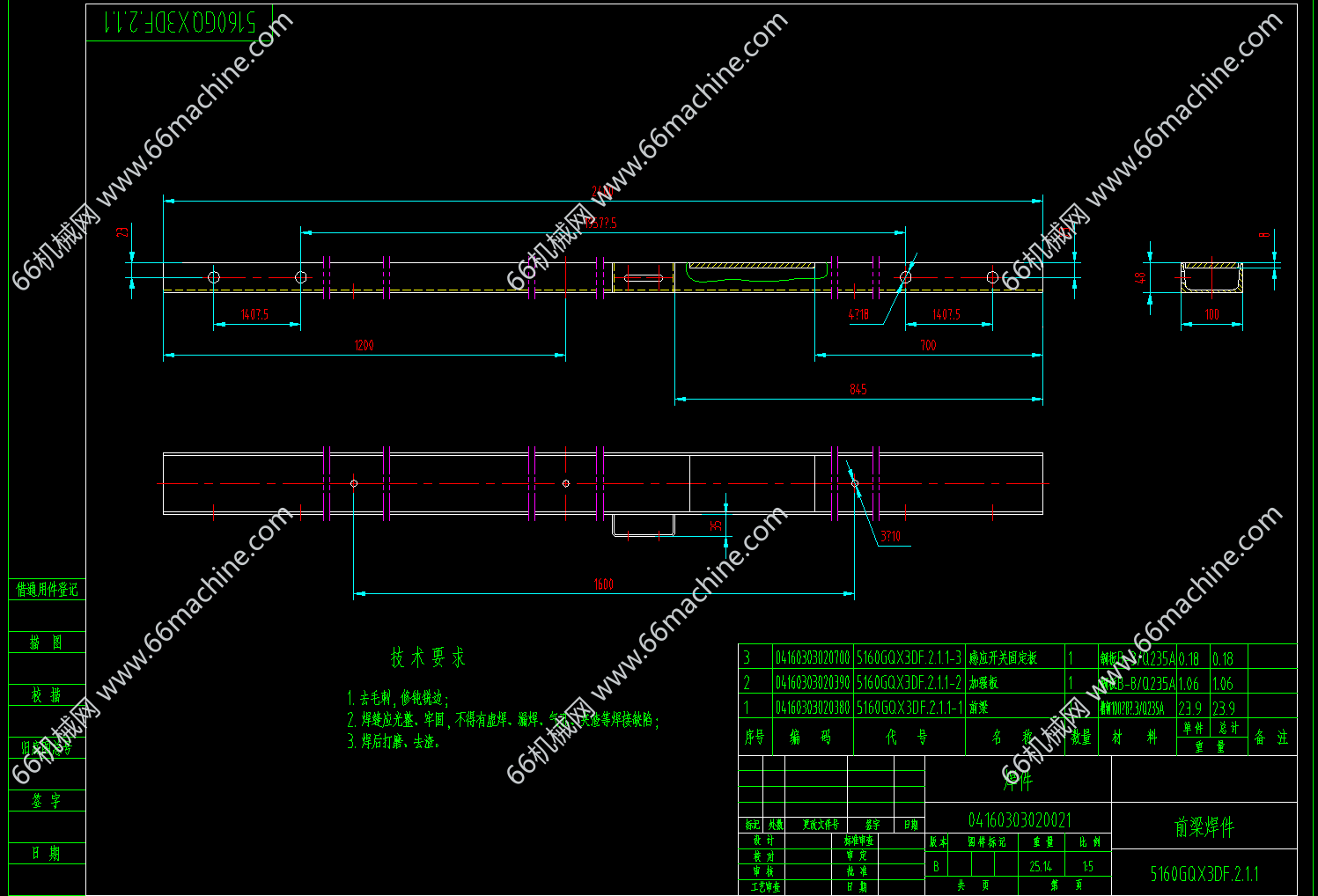Click the 工艺审查 cell in title block

click(x=765, y=887)
